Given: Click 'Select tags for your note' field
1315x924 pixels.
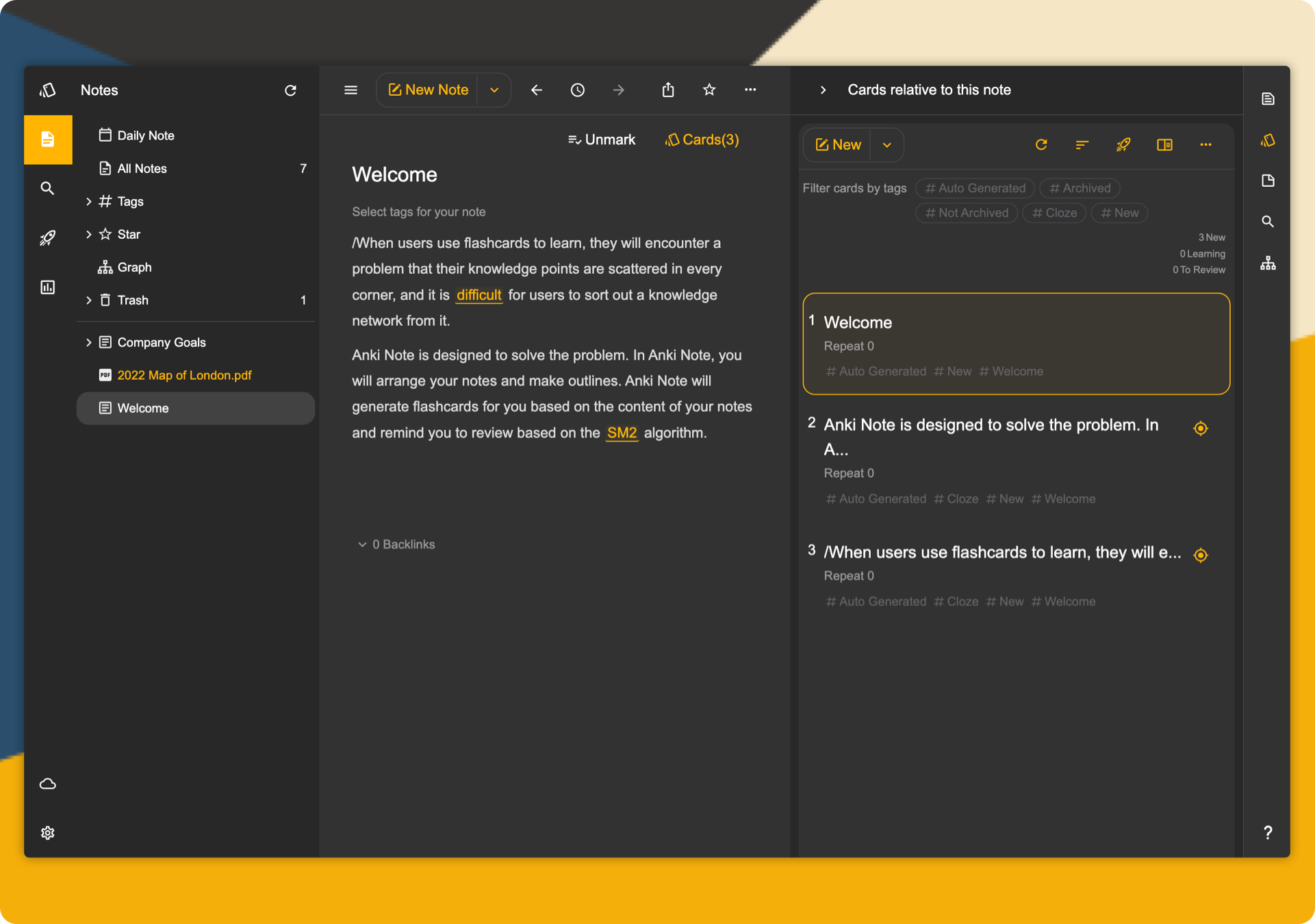Looking at the screenshot, I should (x=419, y=212).
